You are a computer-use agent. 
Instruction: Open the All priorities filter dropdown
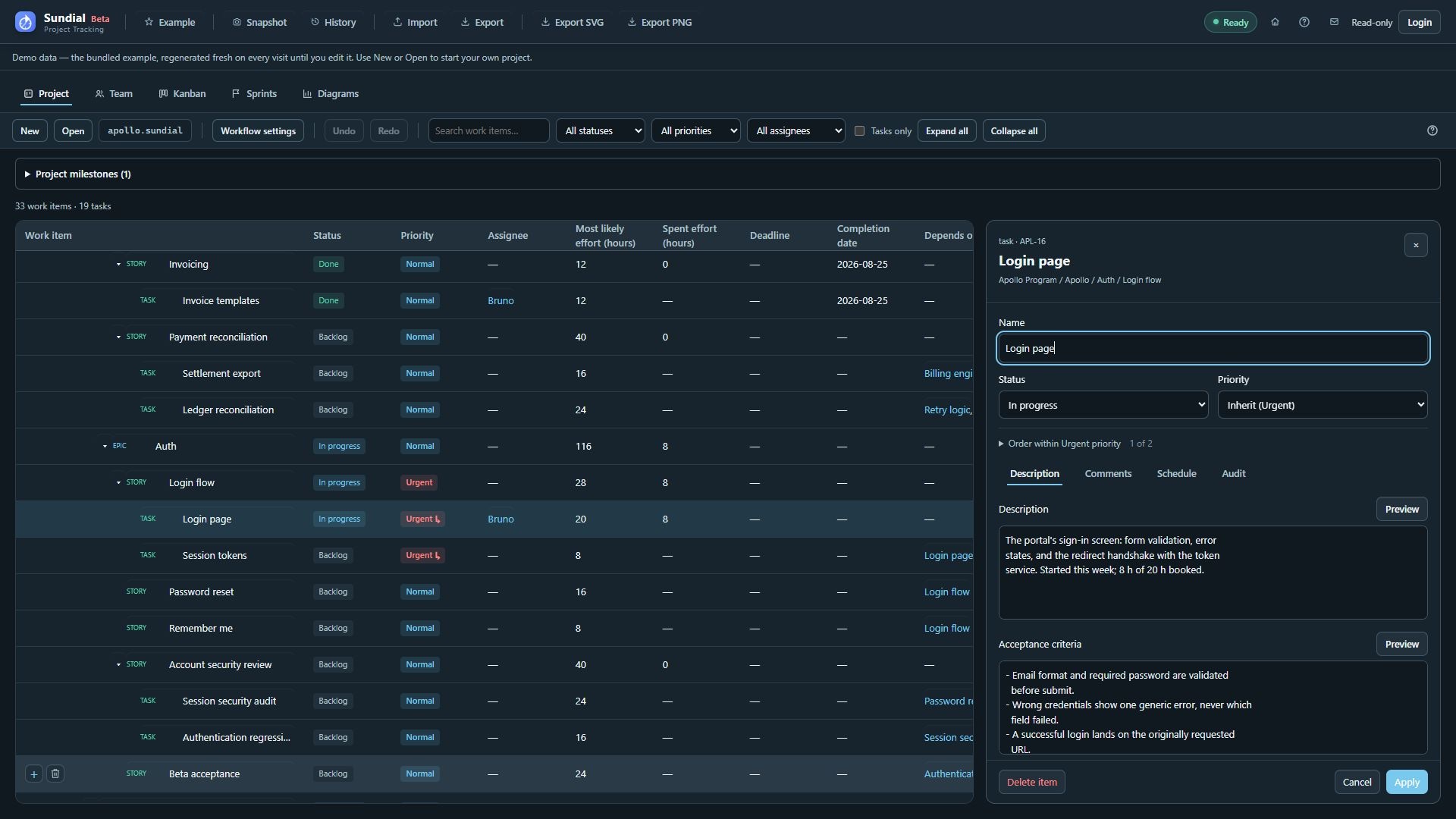[x=696, y=130]
